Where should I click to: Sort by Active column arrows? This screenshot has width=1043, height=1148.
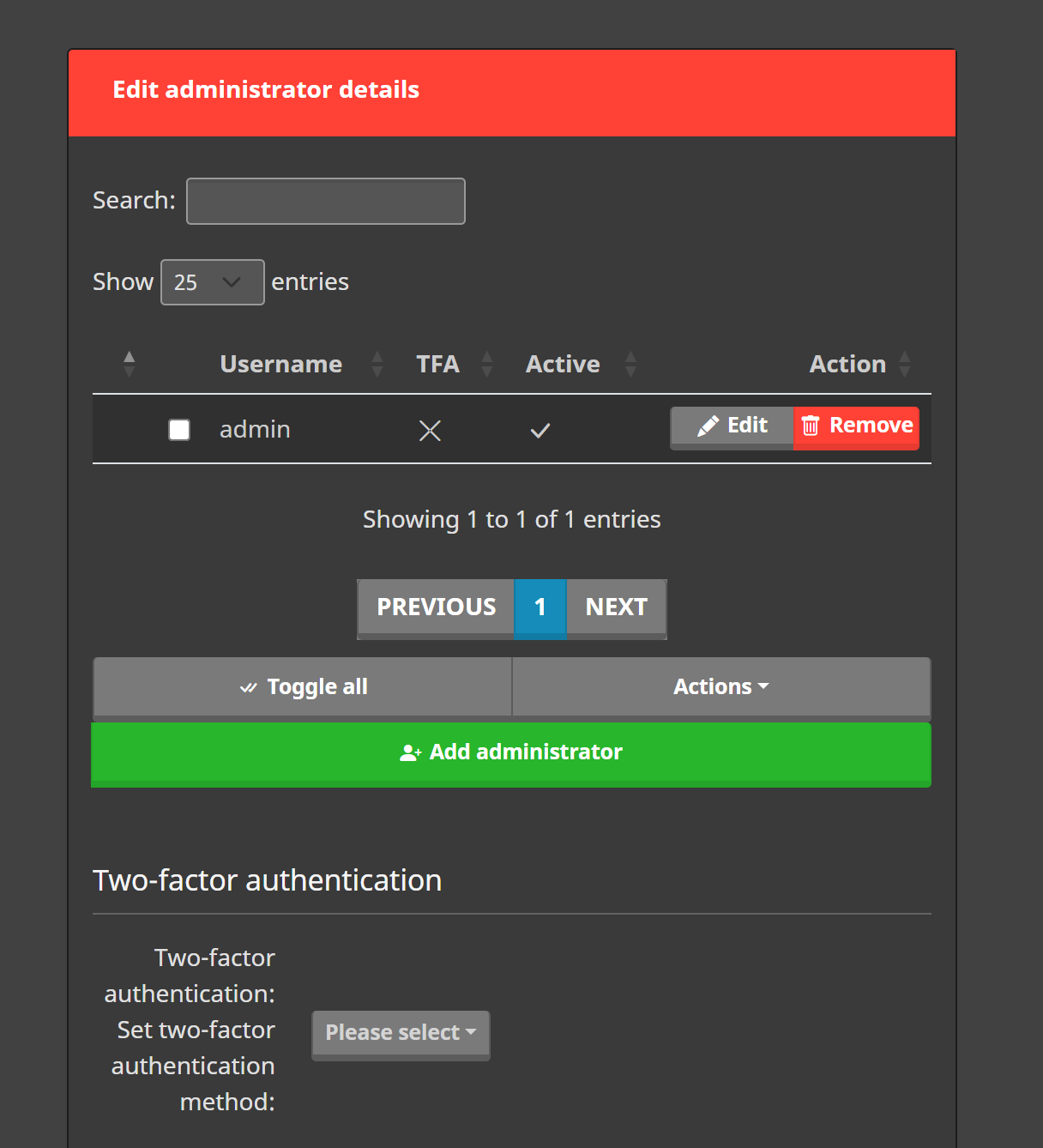coord(630,364)
